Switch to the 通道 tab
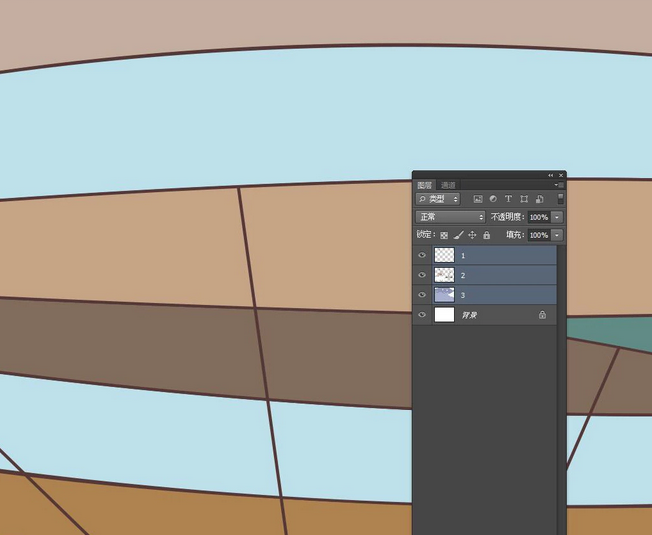652x535 pixels. pyautogui.click(x=448, y=185)
